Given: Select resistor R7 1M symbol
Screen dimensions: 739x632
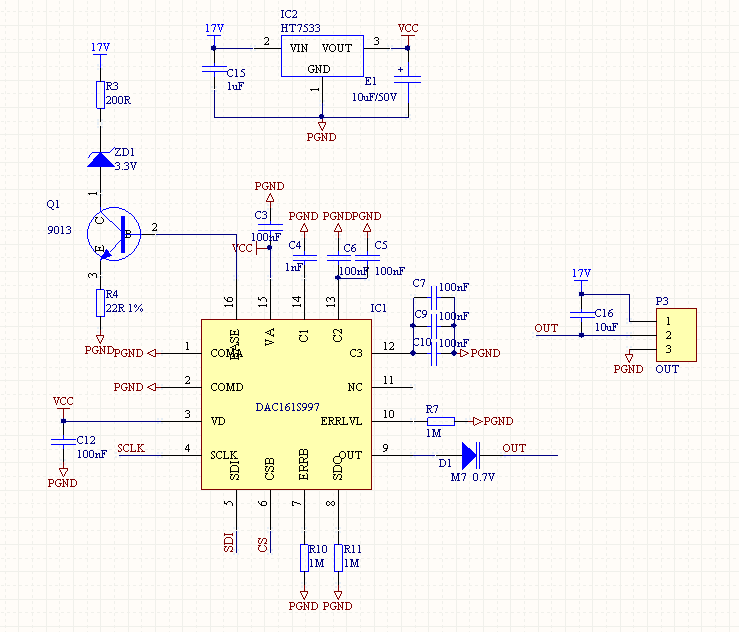Looking at the screenshot, I should pos(441,421).
